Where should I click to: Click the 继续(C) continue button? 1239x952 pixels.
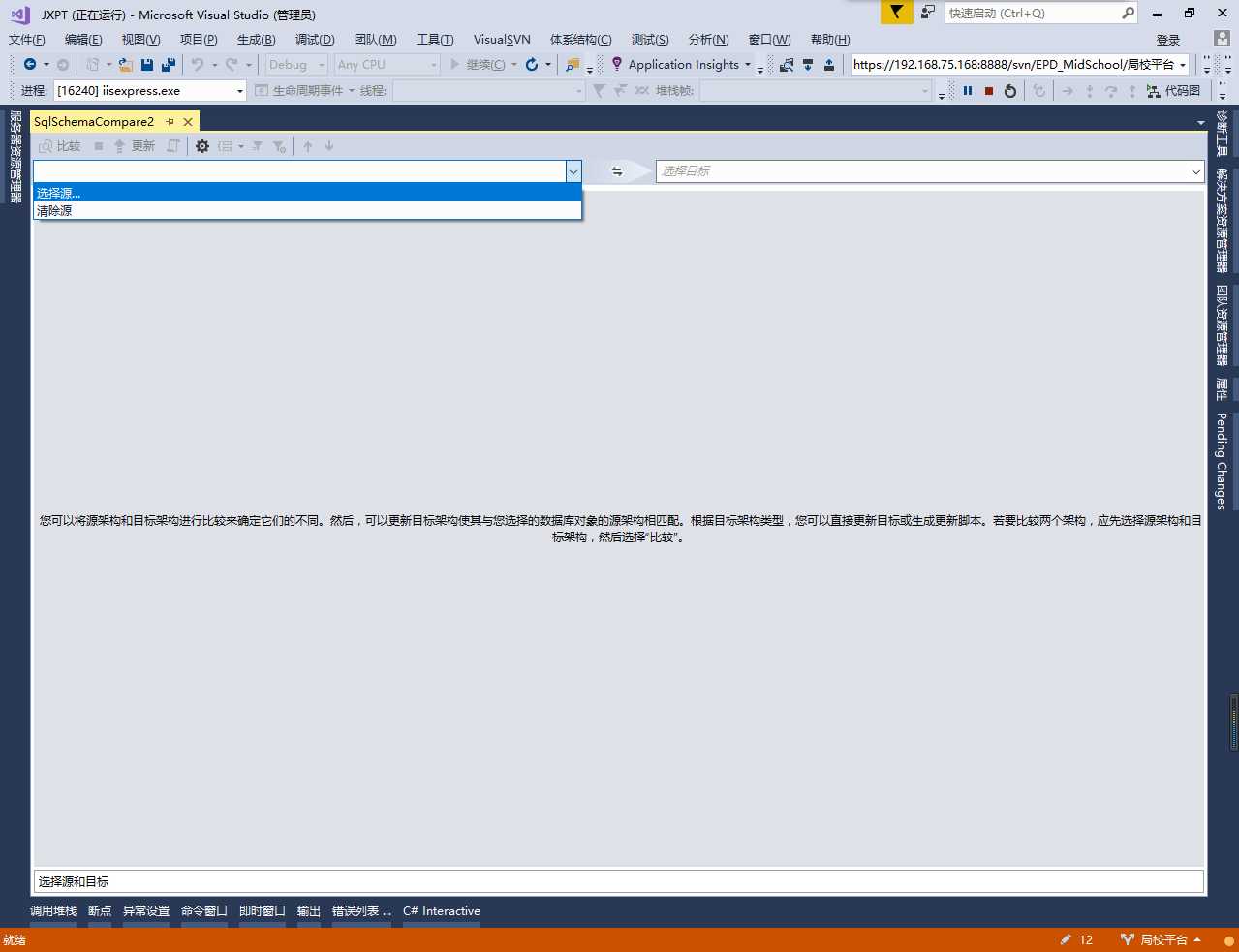tap(478, 65)
